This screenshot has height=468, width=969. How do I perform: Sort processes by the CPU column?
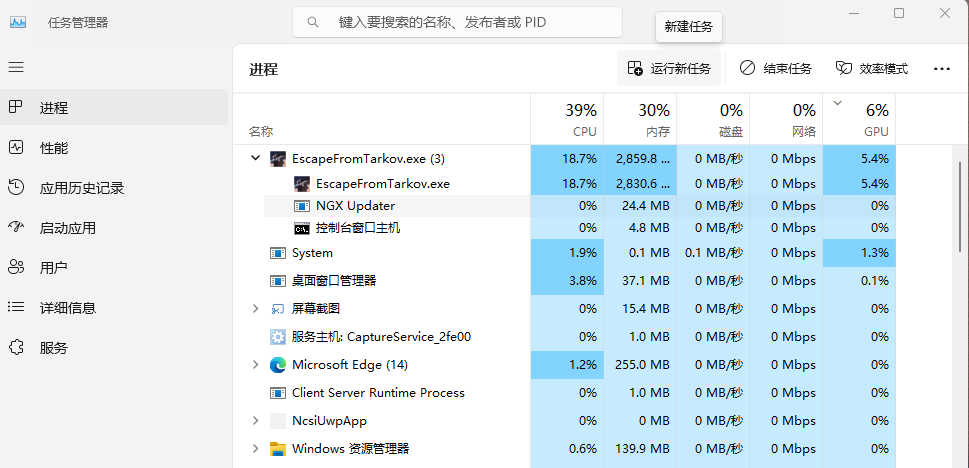(567, 119)
